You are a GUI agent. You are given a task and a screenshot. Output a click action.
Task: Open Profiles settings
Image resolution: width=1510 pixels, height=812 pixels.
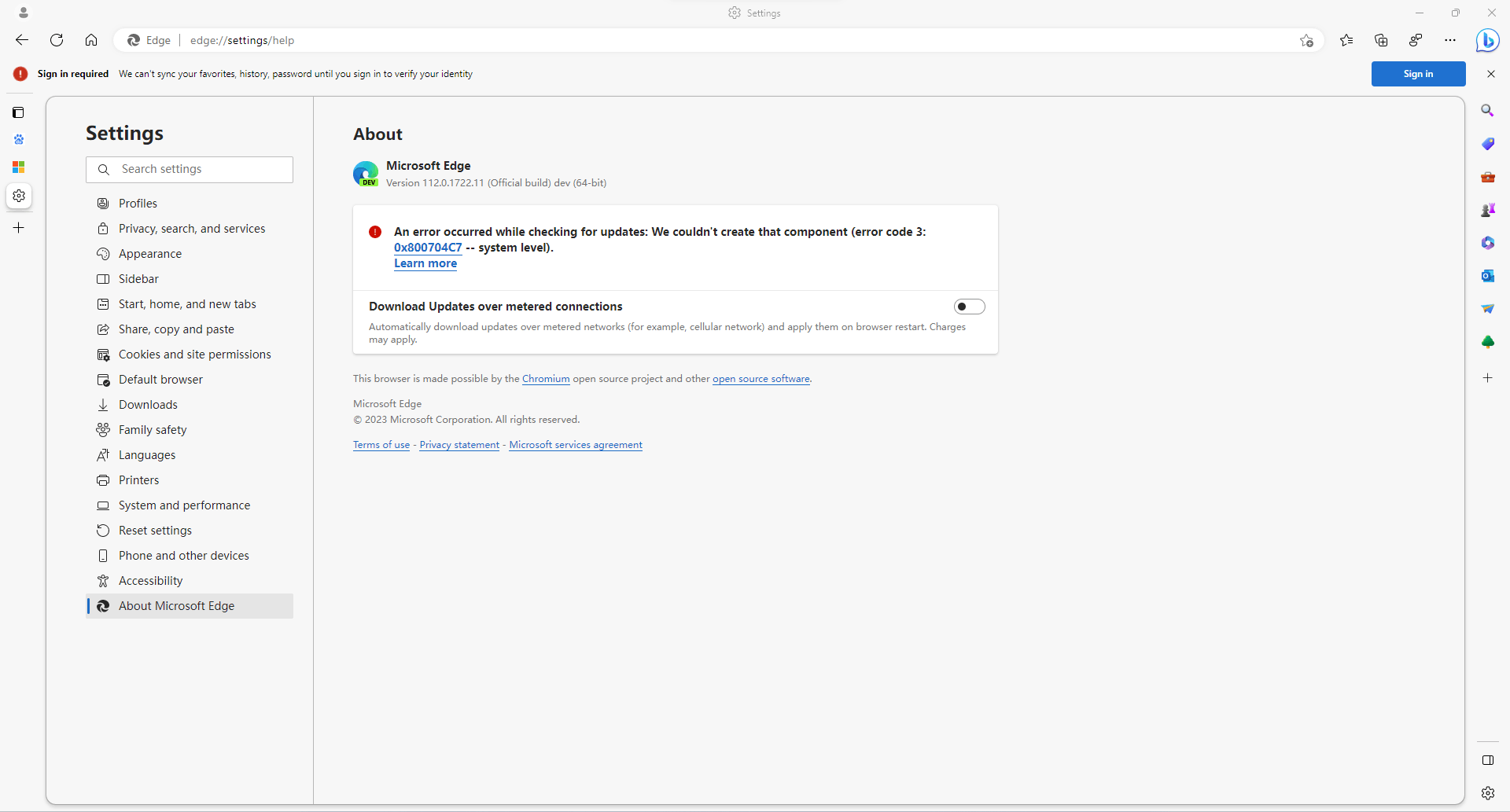click(190, 204)
